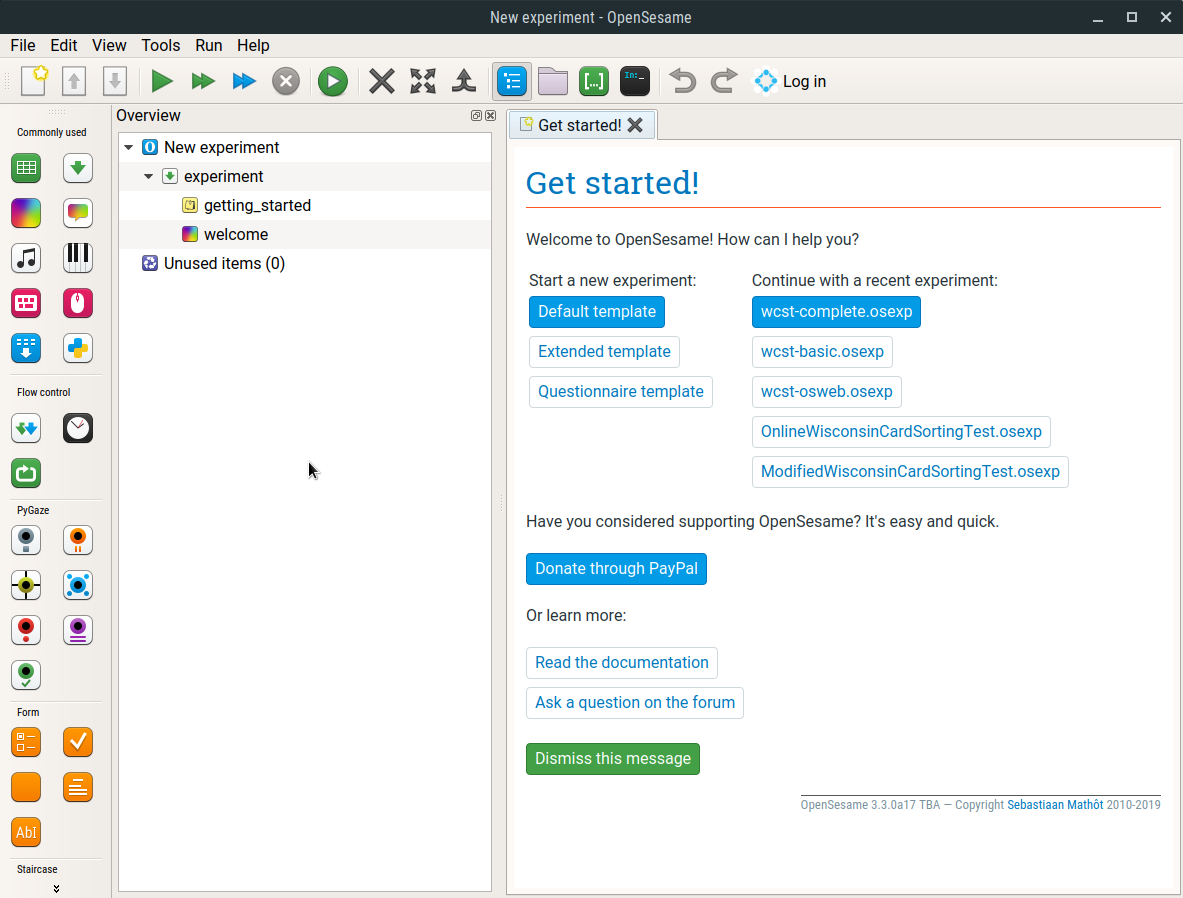Undo the last action
This screenshot has height=898, width=1183.
click(x=683, y=81)
